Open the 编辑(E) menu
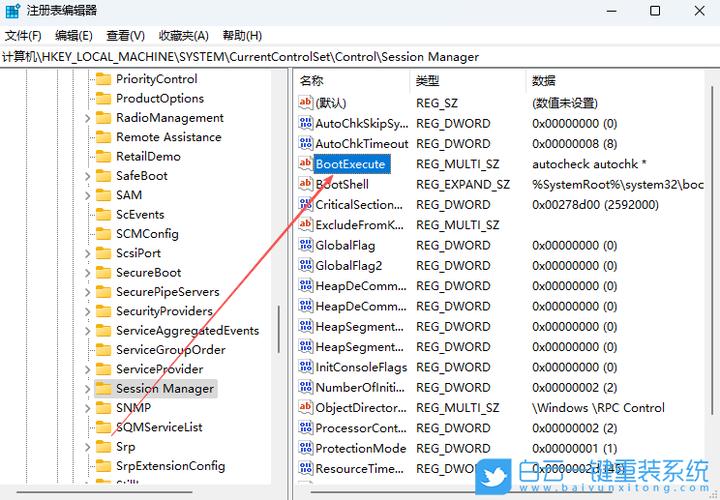The image size is (720, 500). click(73, 36)
